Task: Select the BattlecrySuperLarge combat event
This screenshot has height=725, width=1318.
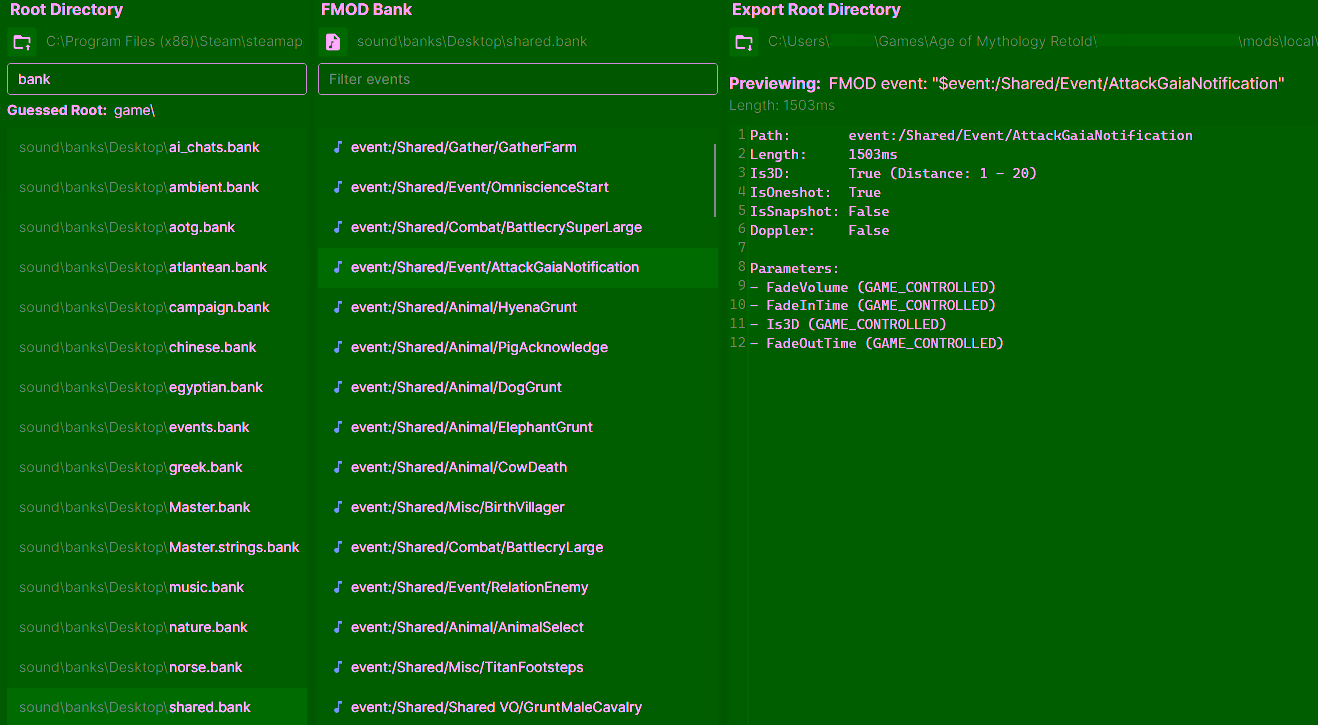Action: (496, 227)
